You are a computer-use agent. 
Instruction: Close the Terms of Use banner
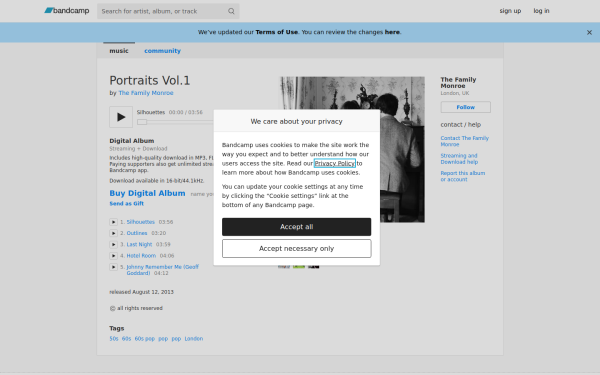[589, 33]
